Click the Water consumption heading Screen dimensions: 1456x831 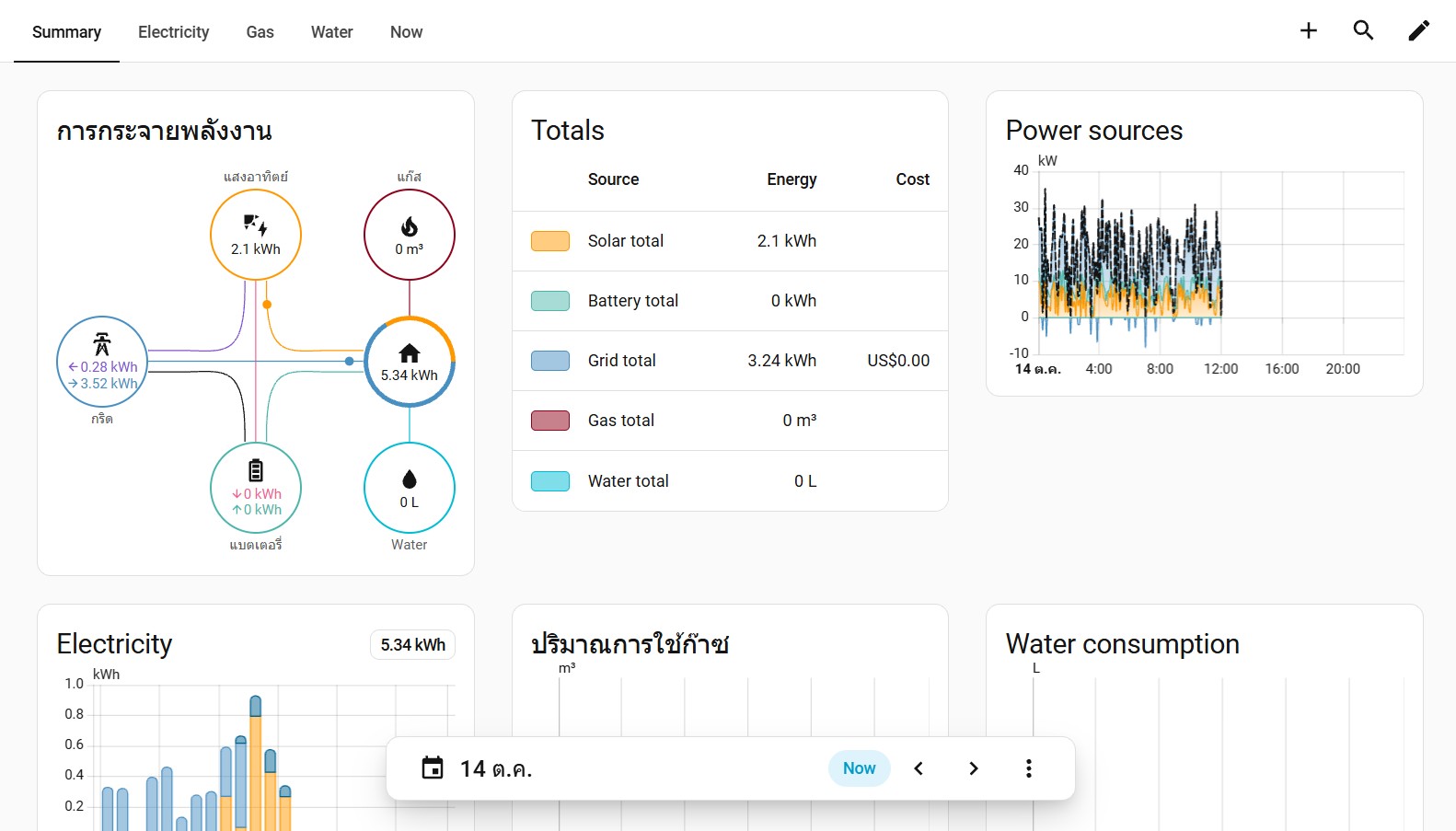click(x=1123, y=644)
